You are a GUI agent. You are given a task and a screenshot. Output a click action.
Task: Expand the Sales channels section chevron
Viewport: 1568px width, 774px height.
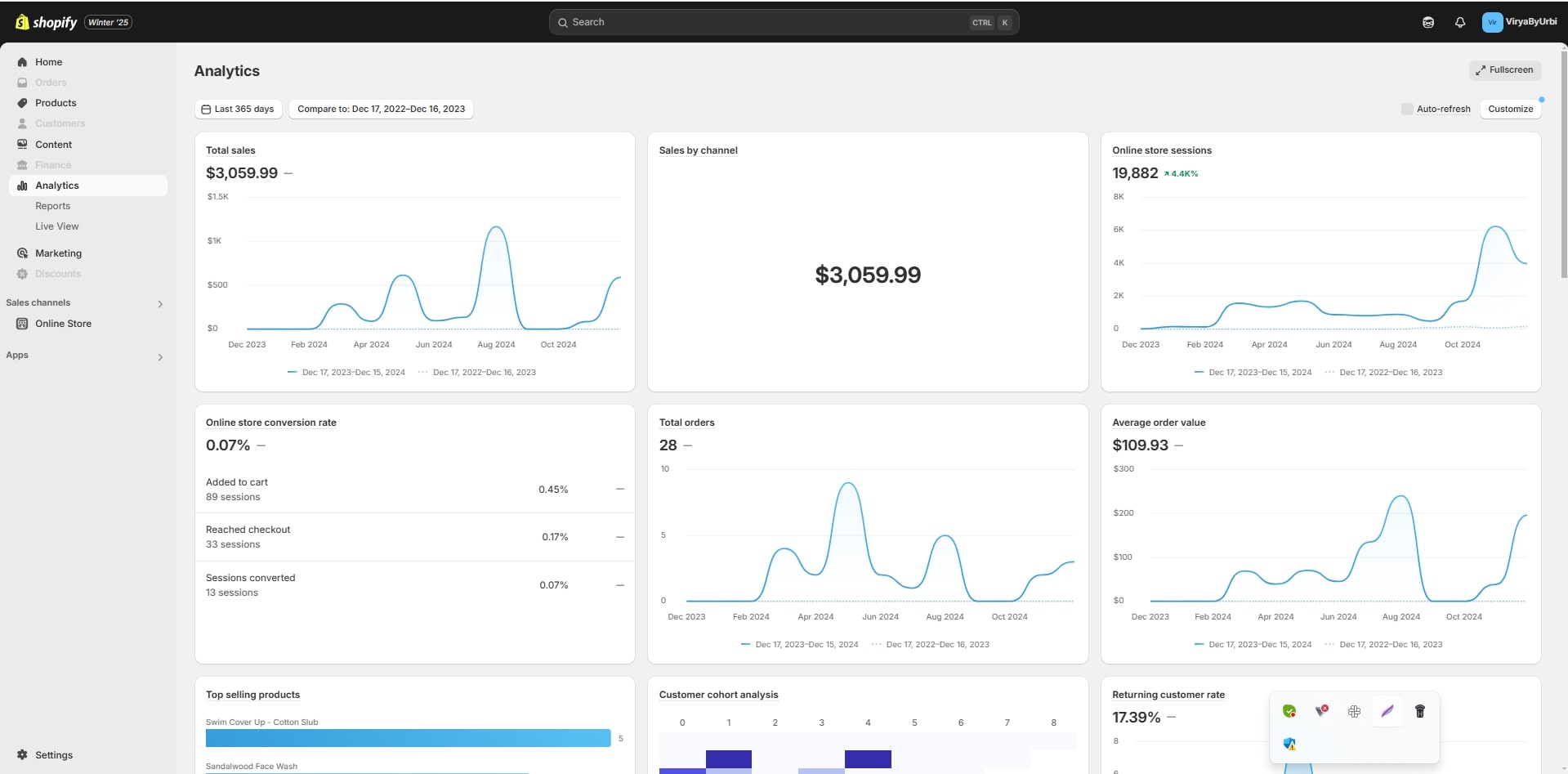160,304
